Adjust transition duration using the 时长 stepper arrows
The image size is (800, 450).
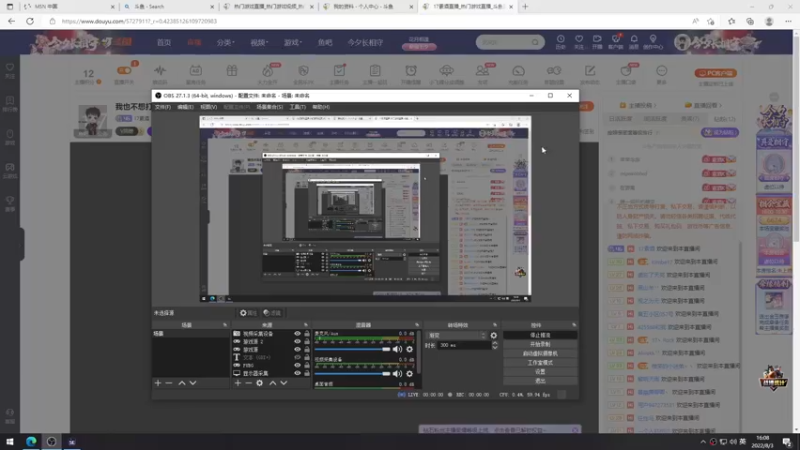pyautogui.click(x=494, y=345)
